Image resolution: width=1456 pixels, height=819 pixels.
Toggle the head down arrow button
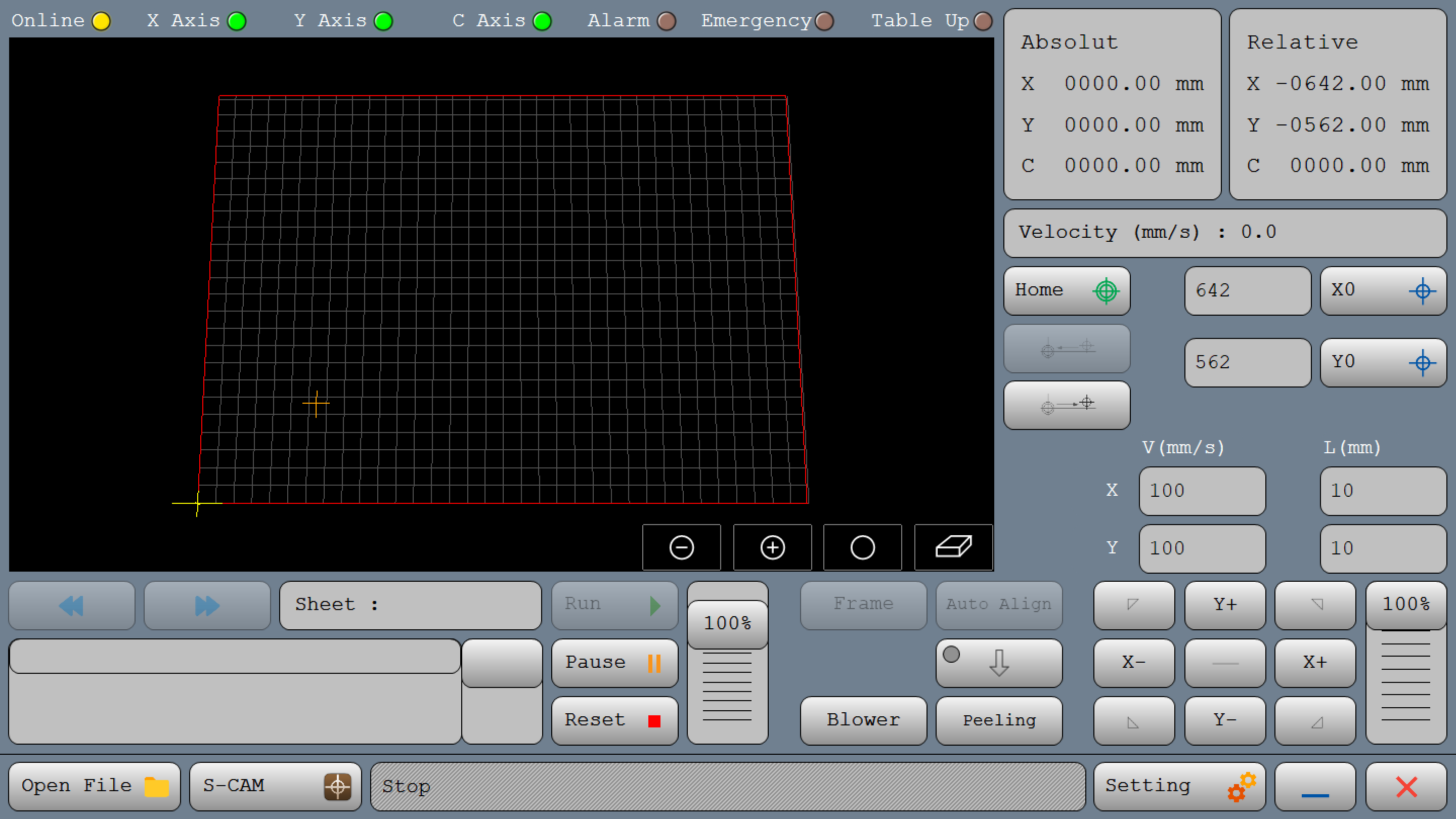click(x=999, y=663)
